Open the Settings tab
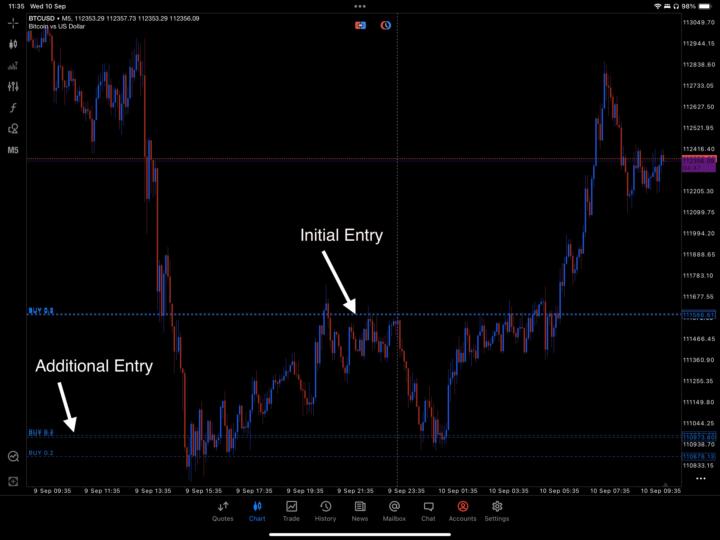Viewport: 720px width, 540px height. pos(497,511)
